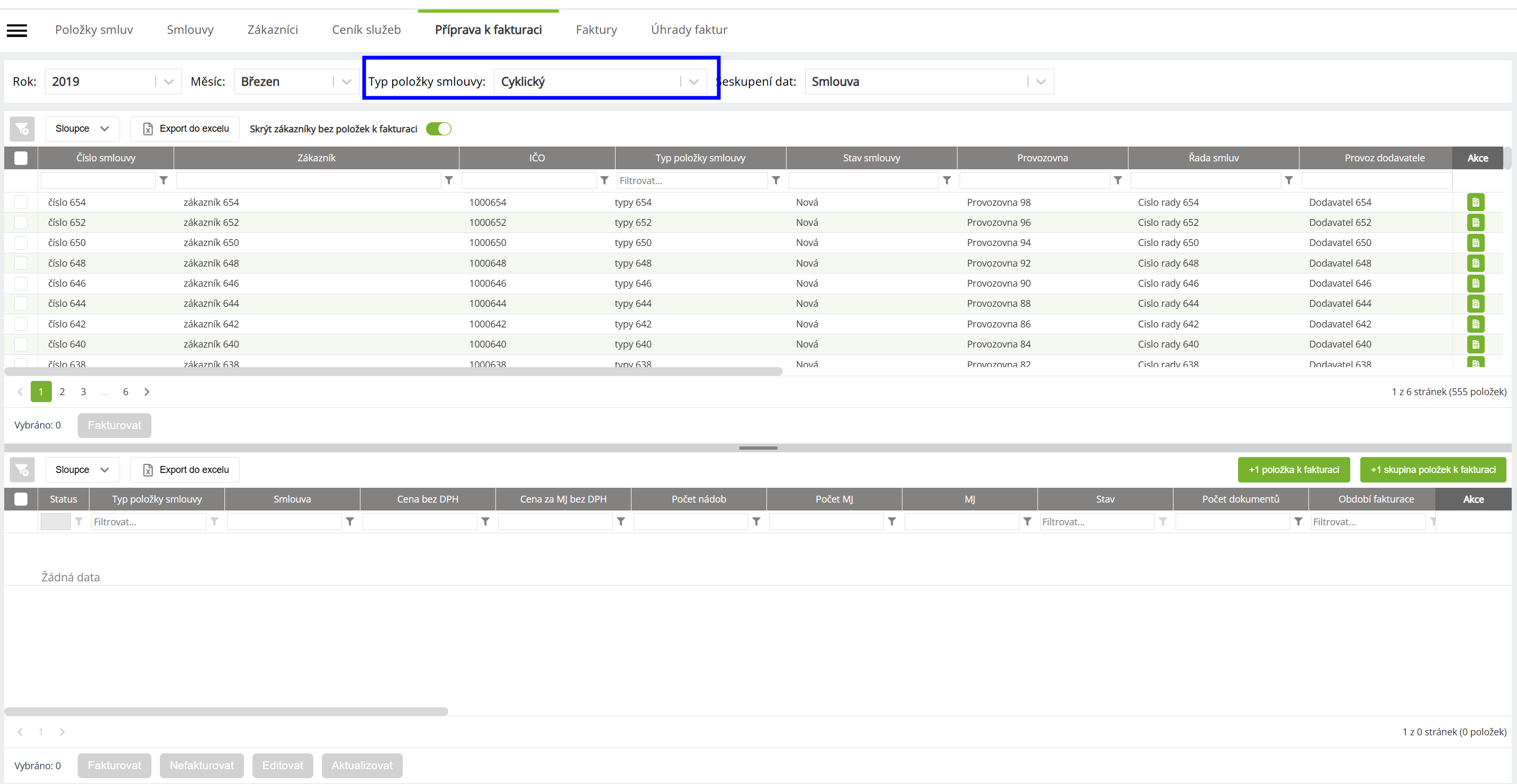Sort by Provozovna column header
Image resolution: width=1517 pixels, height=784 pixels.
coord(1042,158)
